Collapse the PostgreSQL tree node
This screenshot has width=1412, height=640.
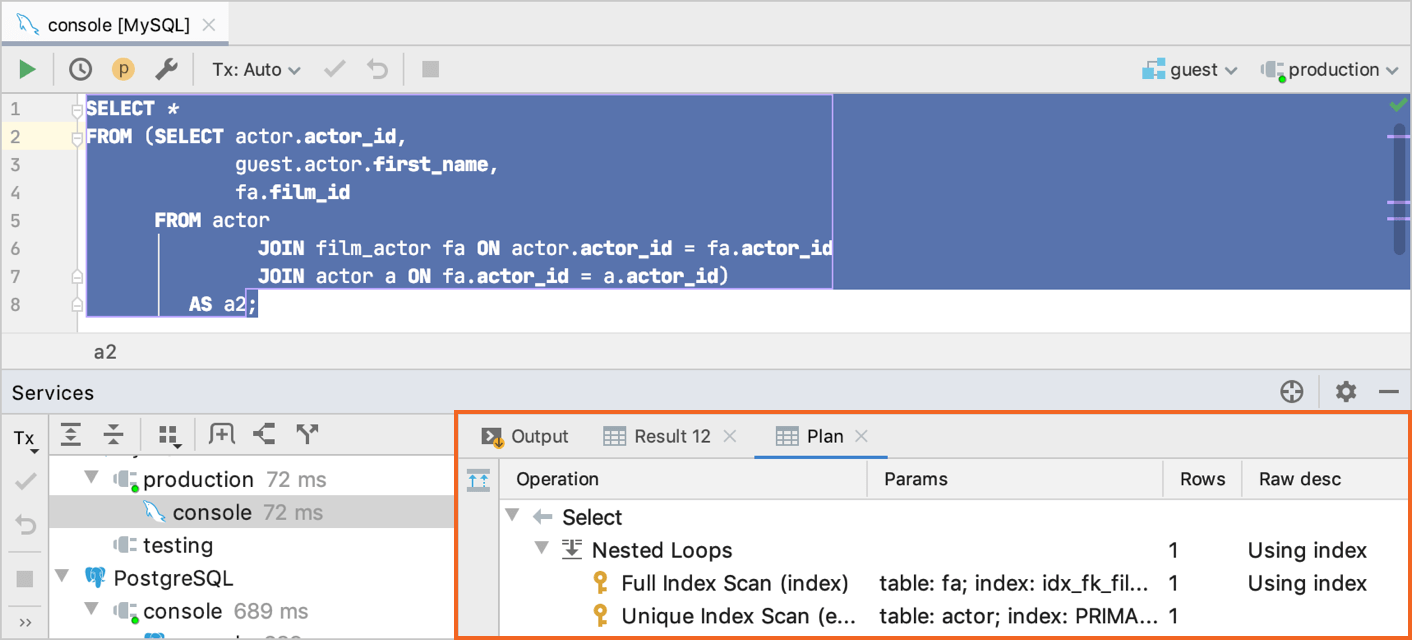tap(62, 576)
